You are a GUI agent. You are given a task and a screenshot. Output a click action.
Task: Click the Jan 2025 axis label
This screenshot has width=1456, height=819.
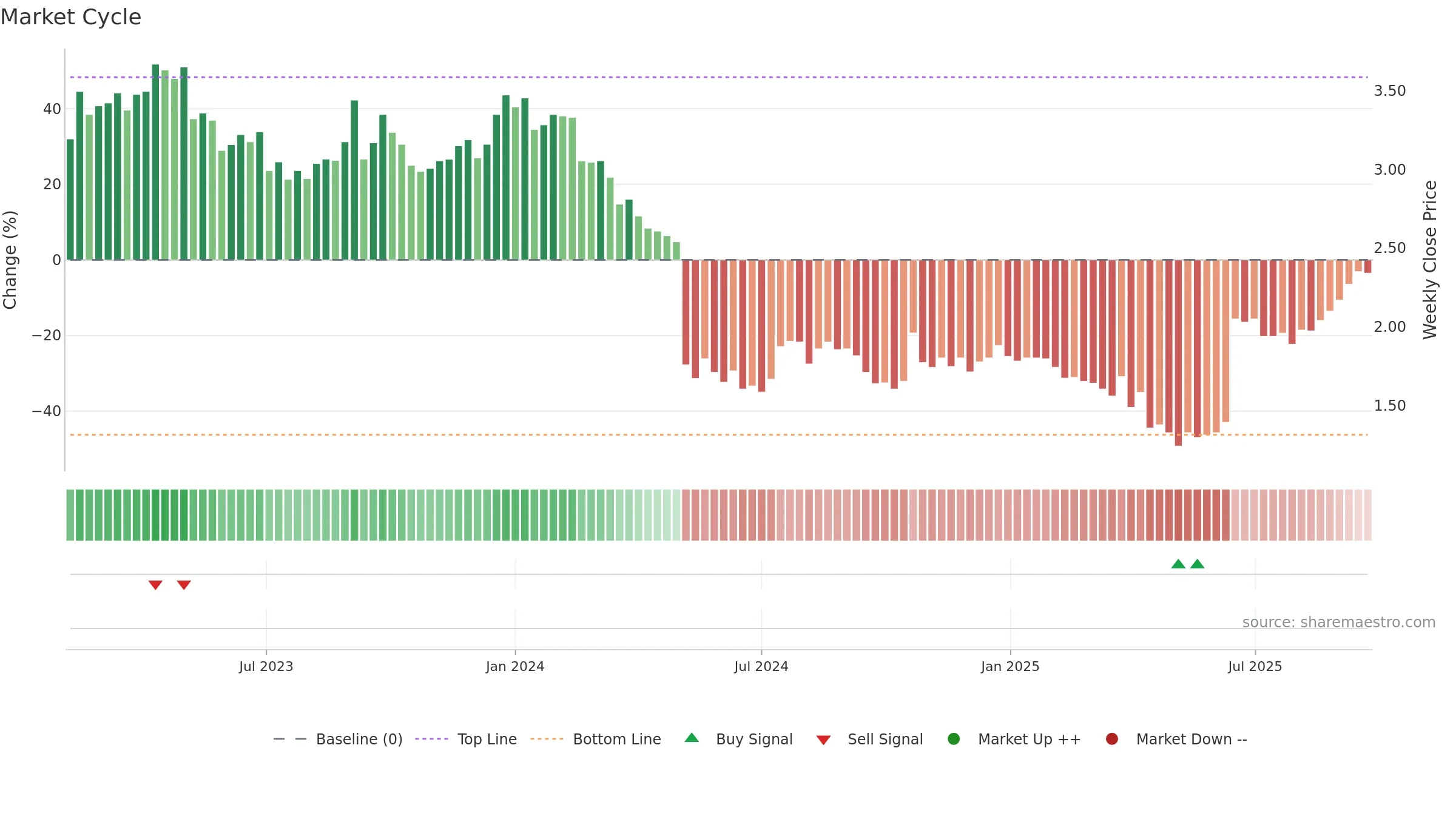1010,667
